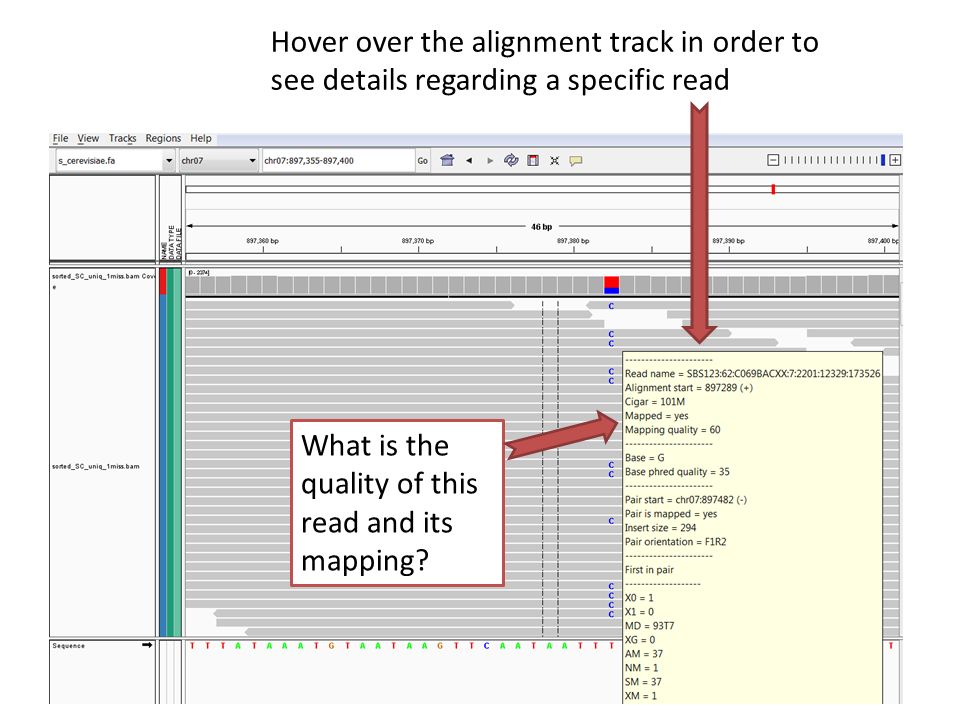960x720 pixels.
Task: Click the Go button
Action: coord(422,160)
